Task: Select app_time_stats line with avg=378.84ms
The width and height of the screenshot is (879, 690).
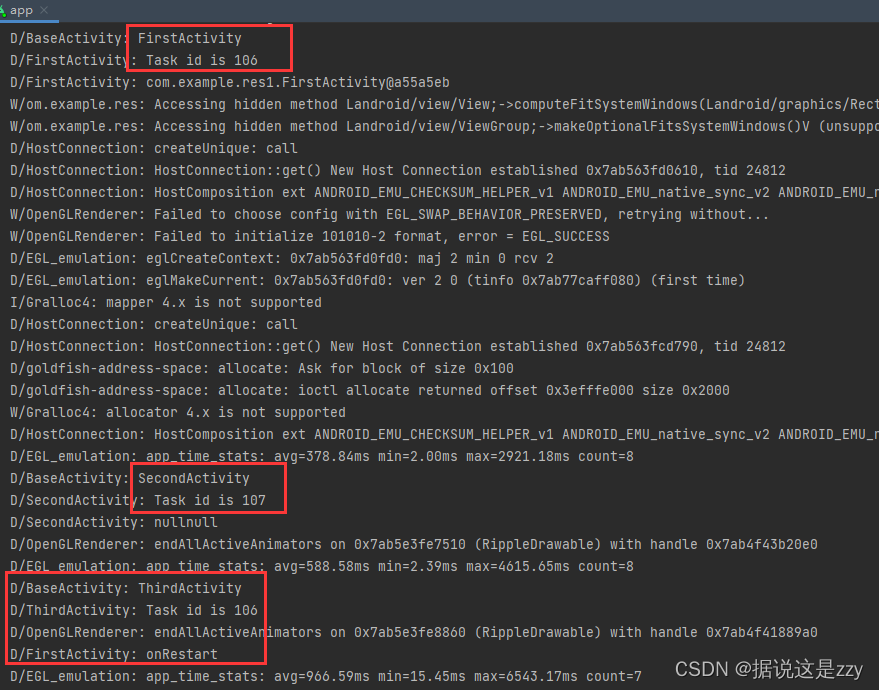Action: pos(322,456)
